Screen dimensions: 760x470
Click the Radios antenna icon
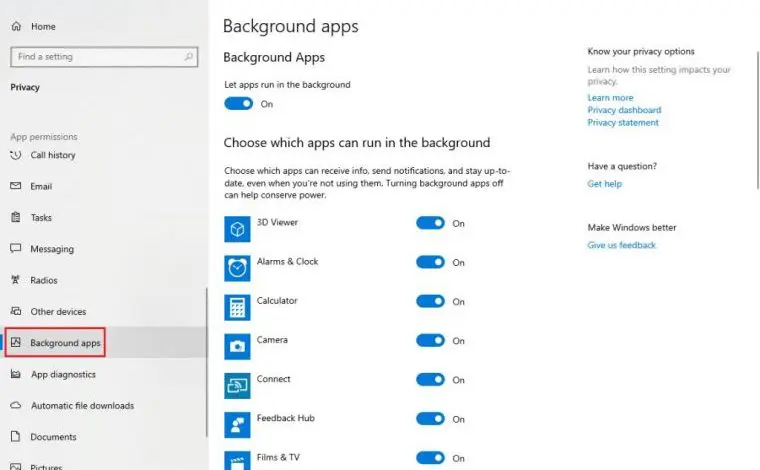coord(16,280)
